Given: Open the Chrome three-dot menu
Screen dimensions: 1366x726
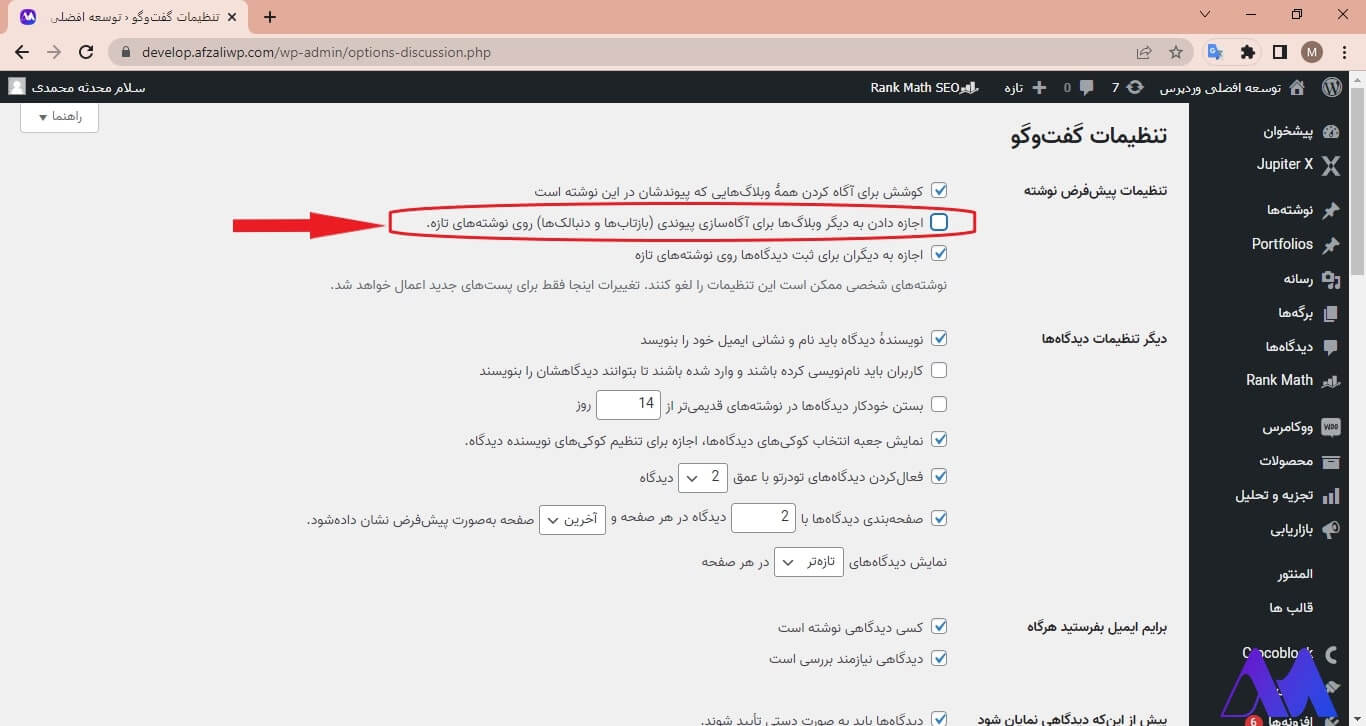Looking at the screenshot, I should click(x=1345, y=52).
